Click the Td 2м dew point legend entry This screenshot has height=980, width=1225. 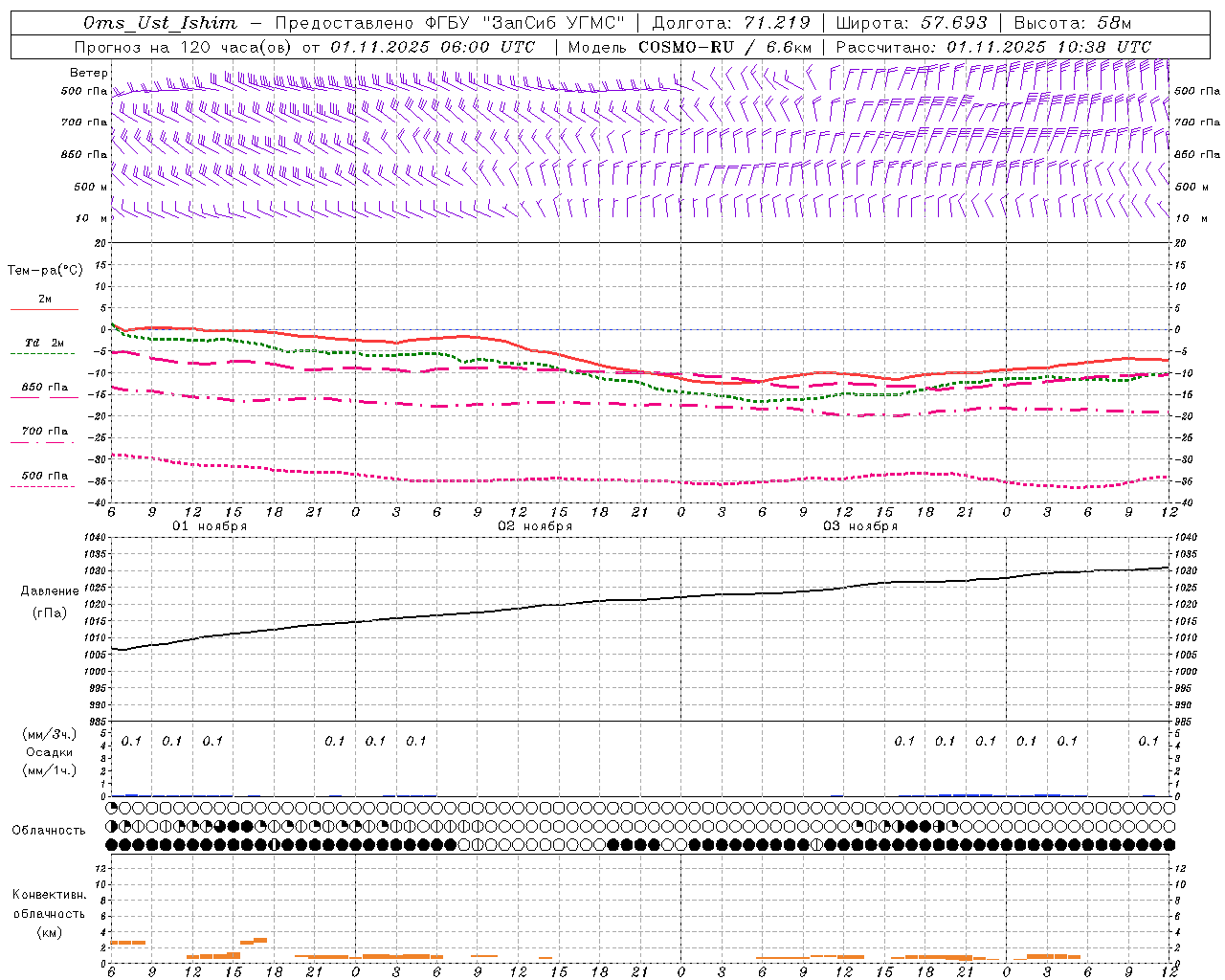[44, 343]
